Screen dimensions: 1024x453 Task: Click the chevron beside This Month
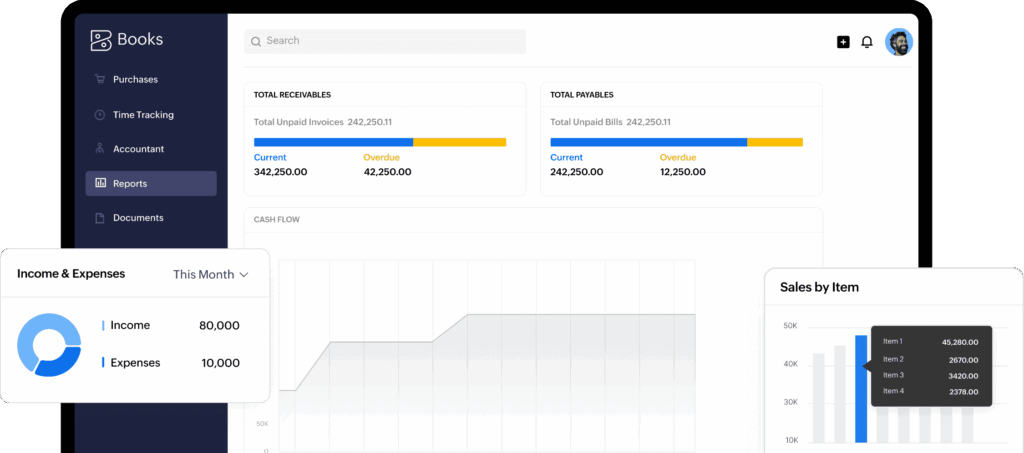click(x=244, y=275)
